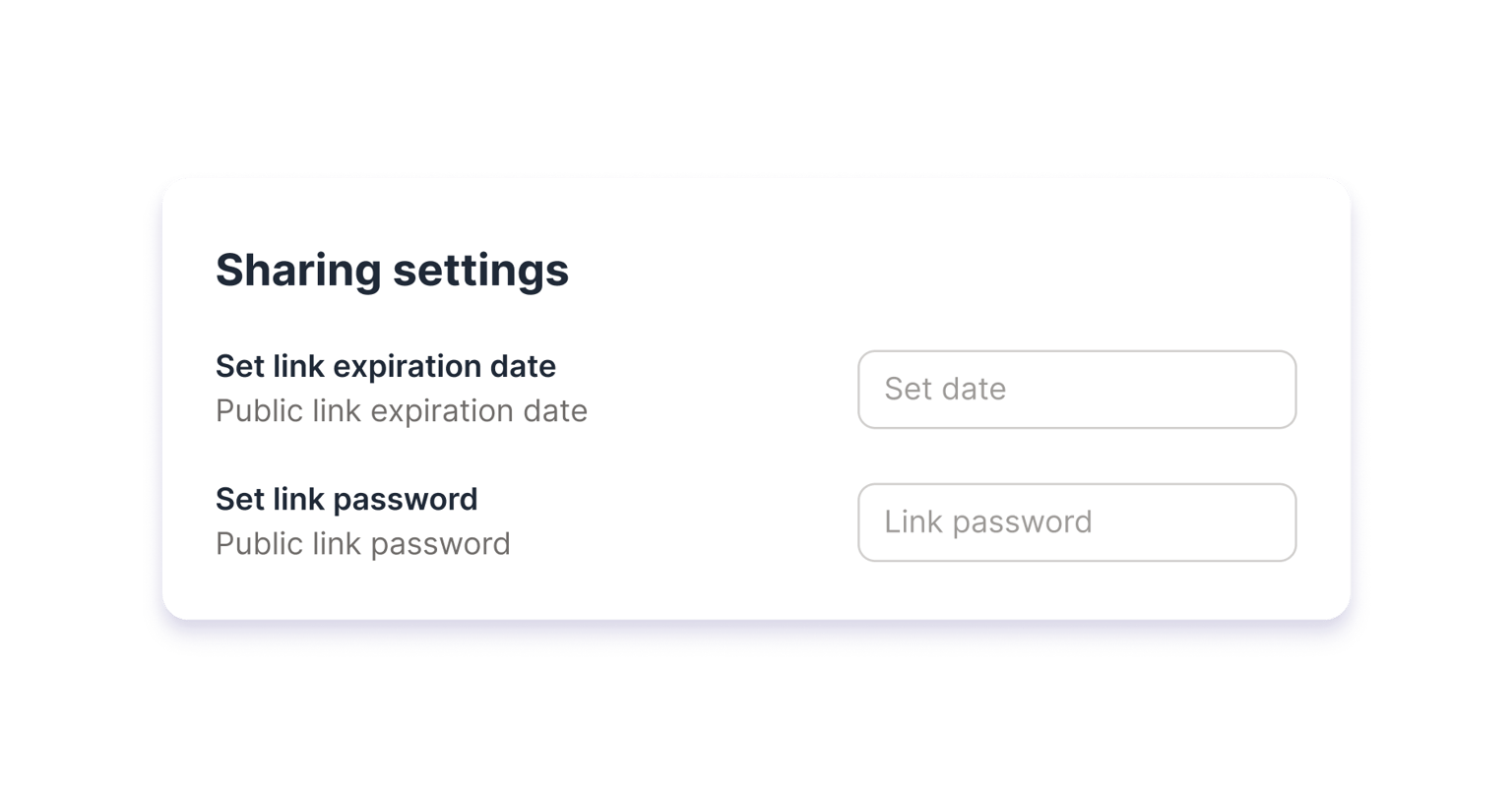This screenshot has width=1512, height=795.
Task: Click the Public link password description
Action: (x=362, y=543)
